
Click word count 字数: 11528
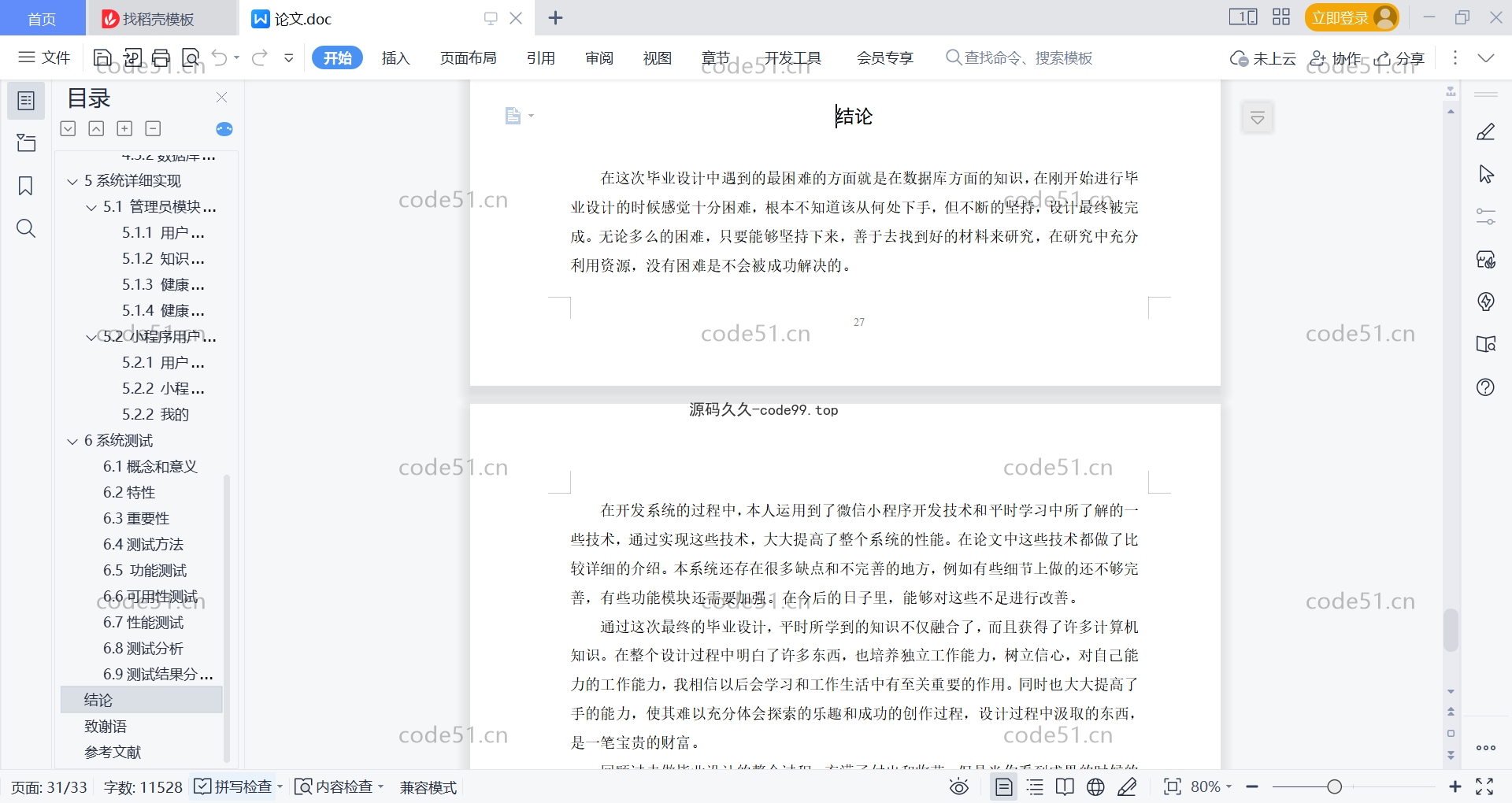pos(143,787)
